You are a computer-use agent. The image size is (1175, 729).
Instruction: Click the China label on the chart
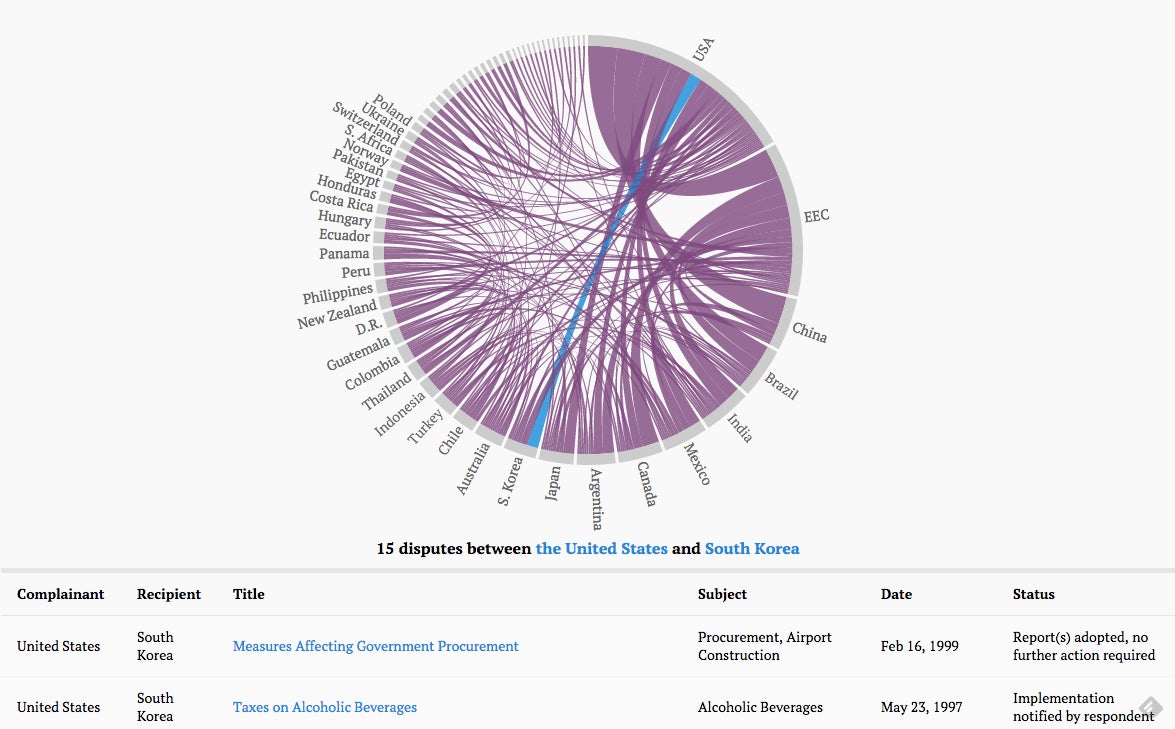(810, 333)
